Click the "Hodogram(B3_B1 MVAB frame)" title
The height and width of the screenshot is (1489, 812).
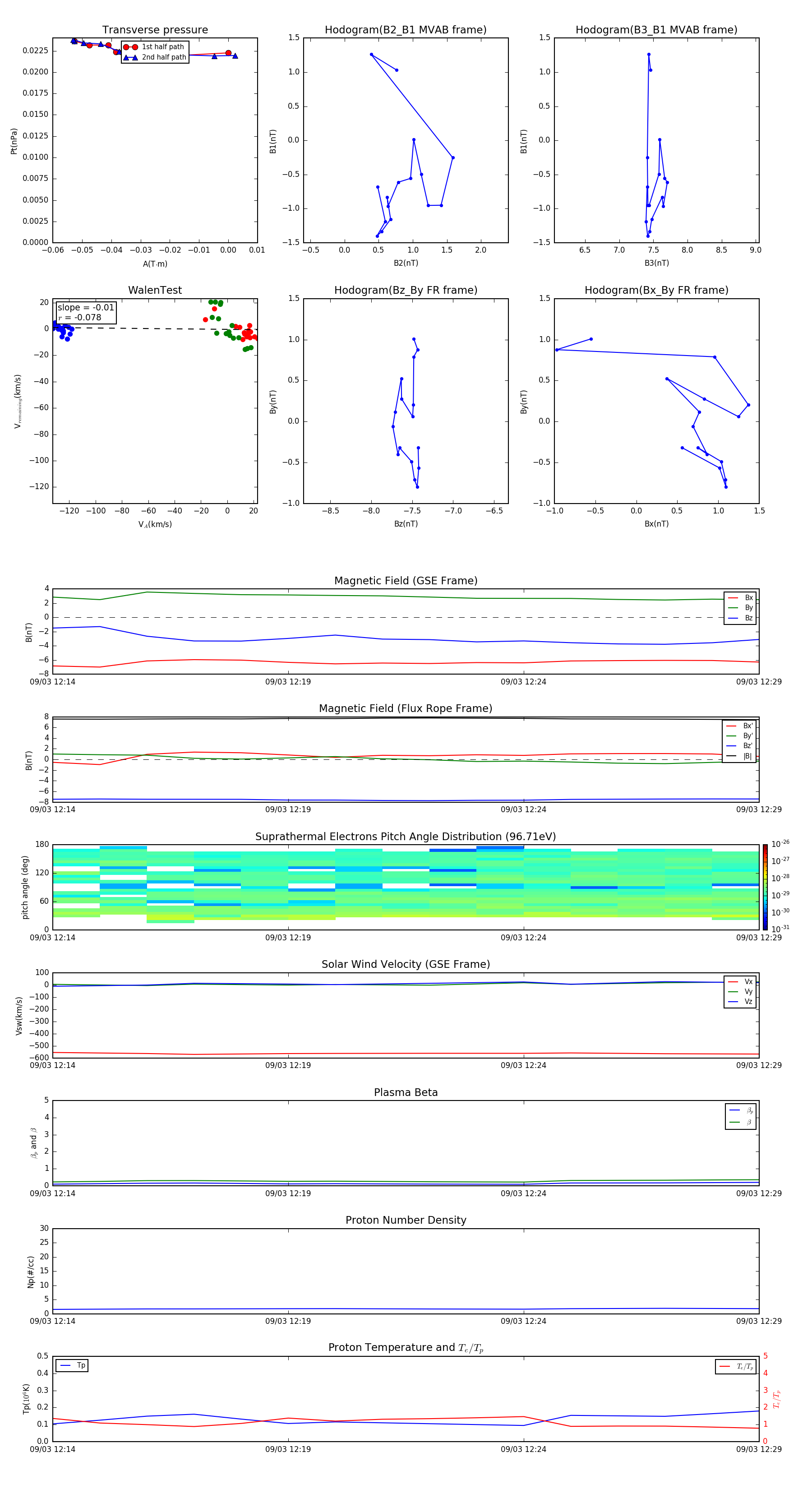656,30
